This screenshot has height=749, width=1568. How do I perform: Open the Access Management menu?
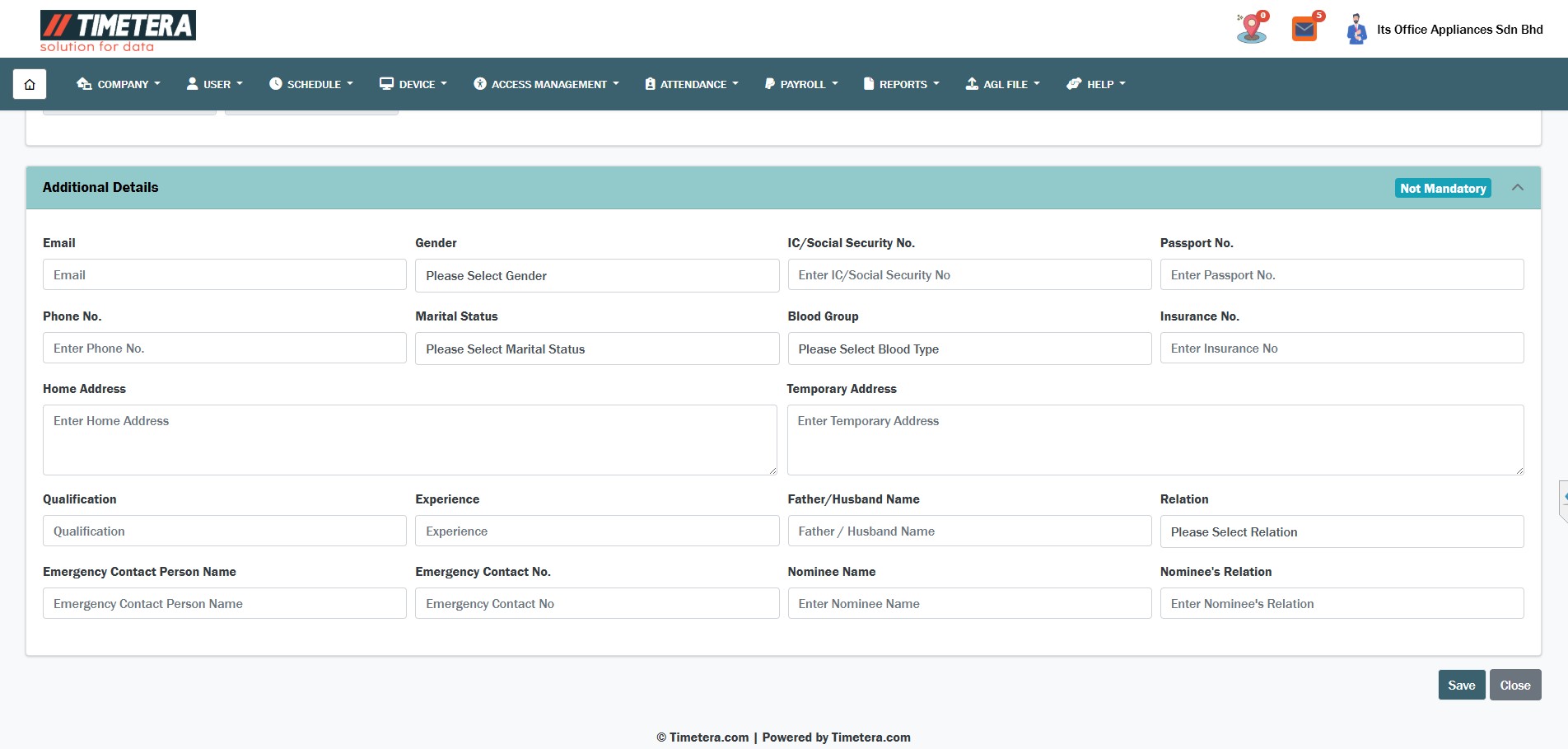point(547,84)
